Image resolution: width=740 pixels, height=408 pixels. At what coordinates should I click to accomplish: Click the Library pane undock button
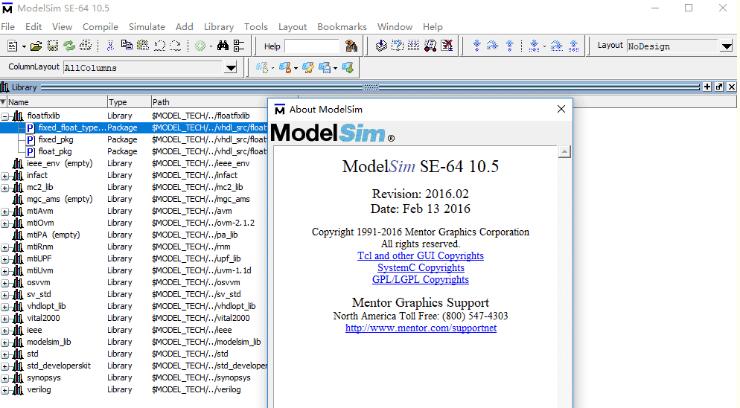pos(719,87)
